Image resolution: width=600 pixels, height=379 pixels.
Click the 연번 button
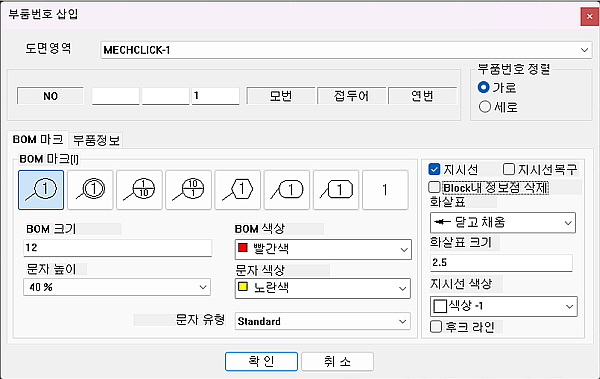[x=422, y=96]
